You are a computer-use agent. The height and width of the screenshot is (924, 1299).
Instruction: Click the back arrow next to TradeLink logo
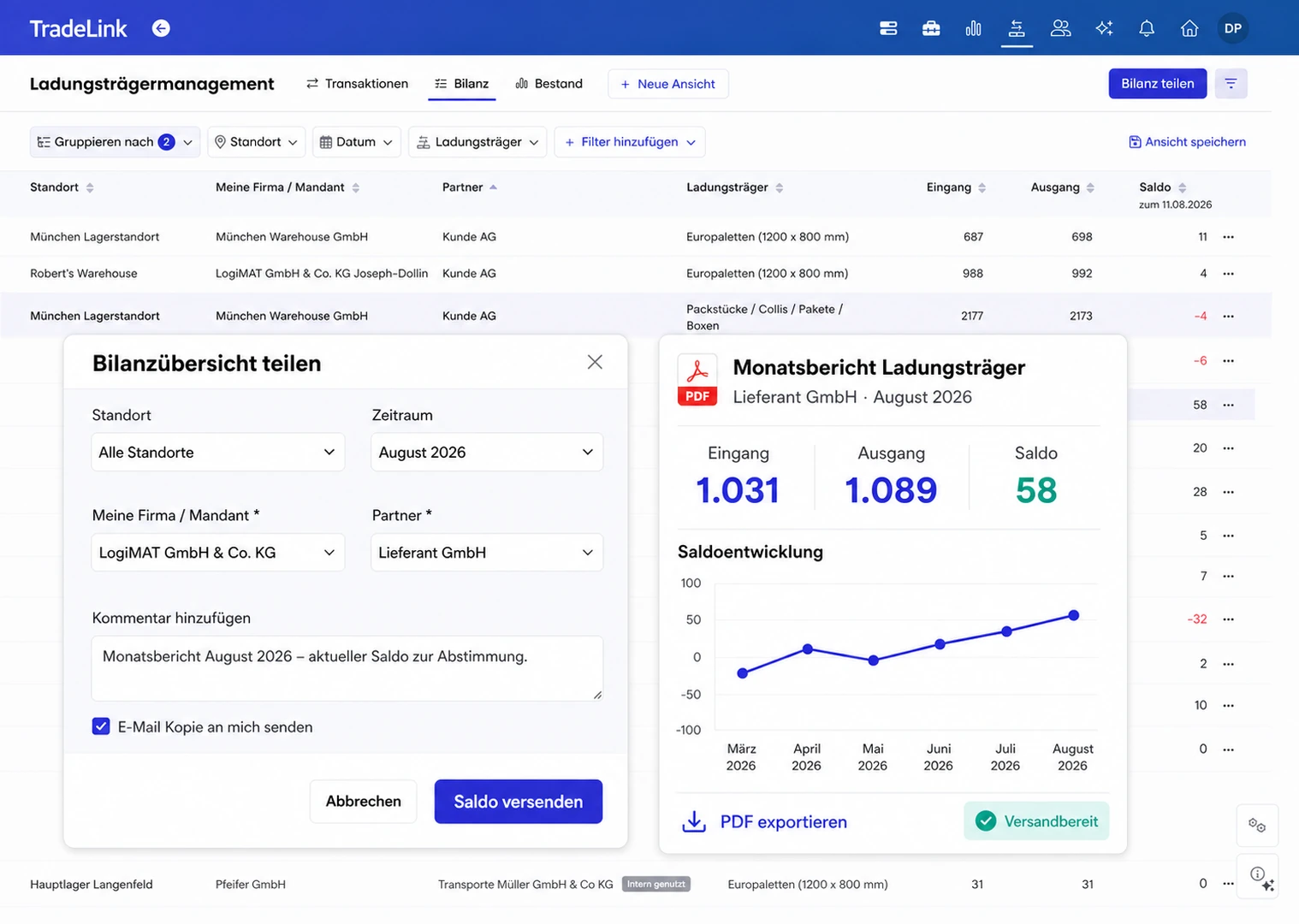pyautogui.click(x=161, y=28)
